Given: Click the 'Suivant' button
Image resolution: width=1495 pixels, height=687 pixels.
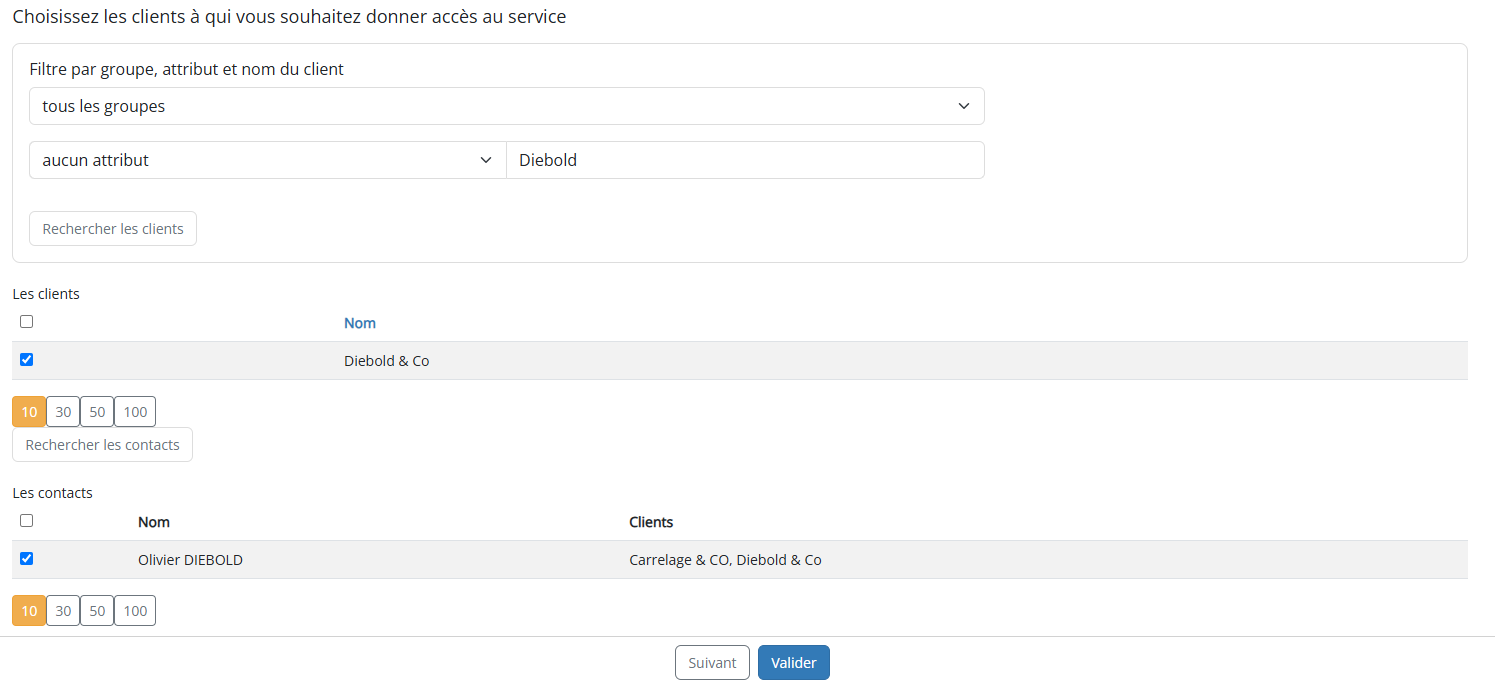Looking at the screenshot, I should tap(712, 663).
